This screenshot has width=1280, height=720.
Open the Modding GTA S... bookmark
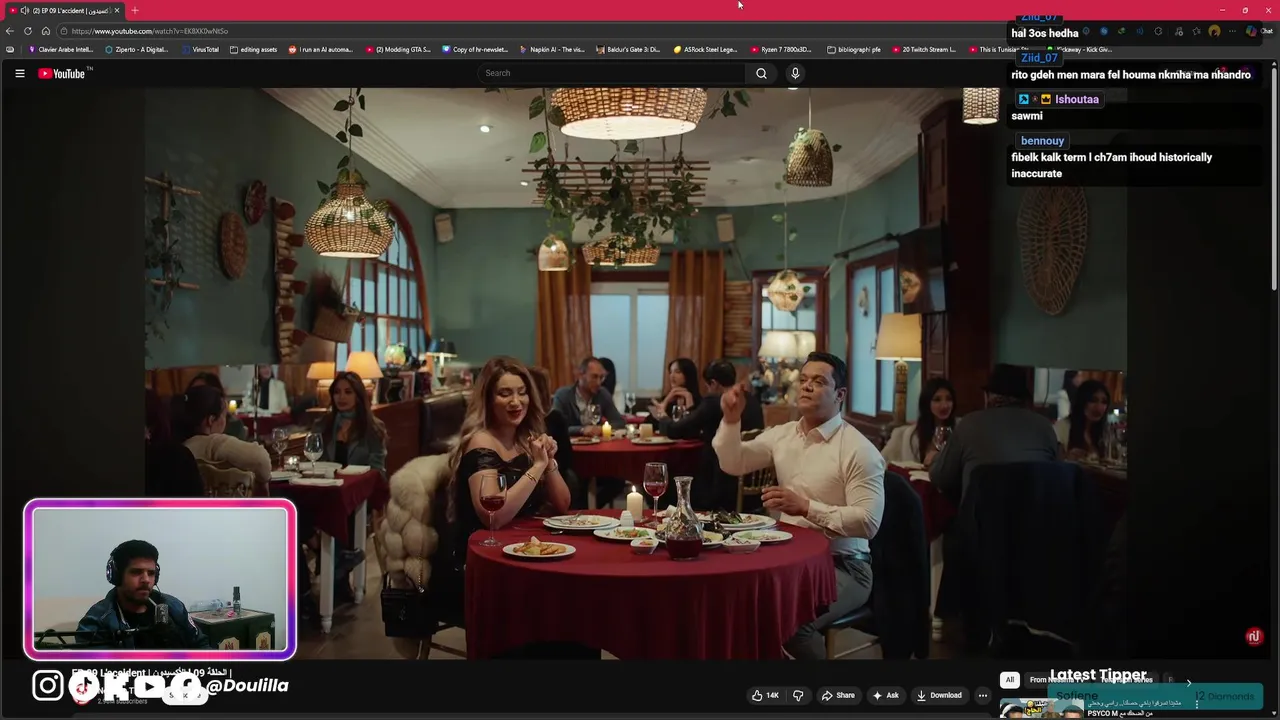(x=398, y=49)
